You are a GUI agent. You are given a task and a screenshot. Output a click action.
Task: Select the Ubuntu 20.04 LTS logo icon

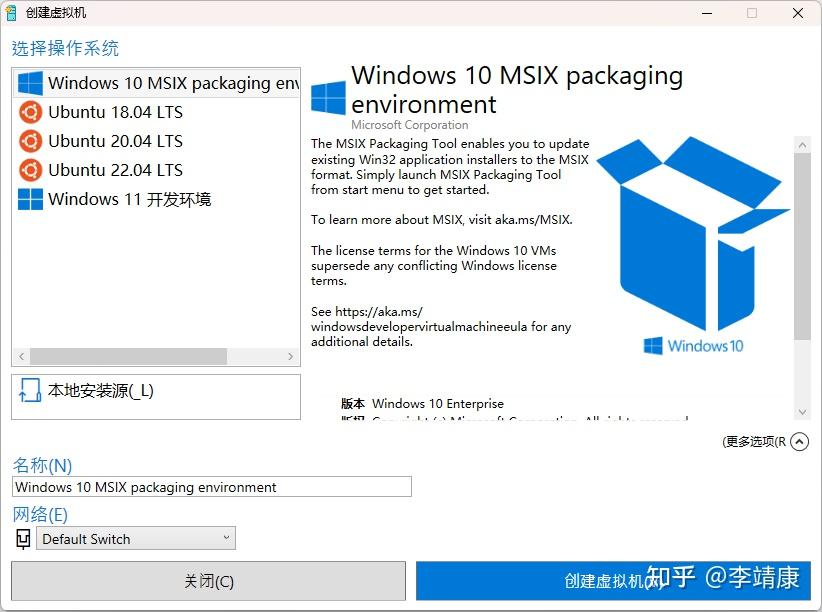(x=30, y=141)
